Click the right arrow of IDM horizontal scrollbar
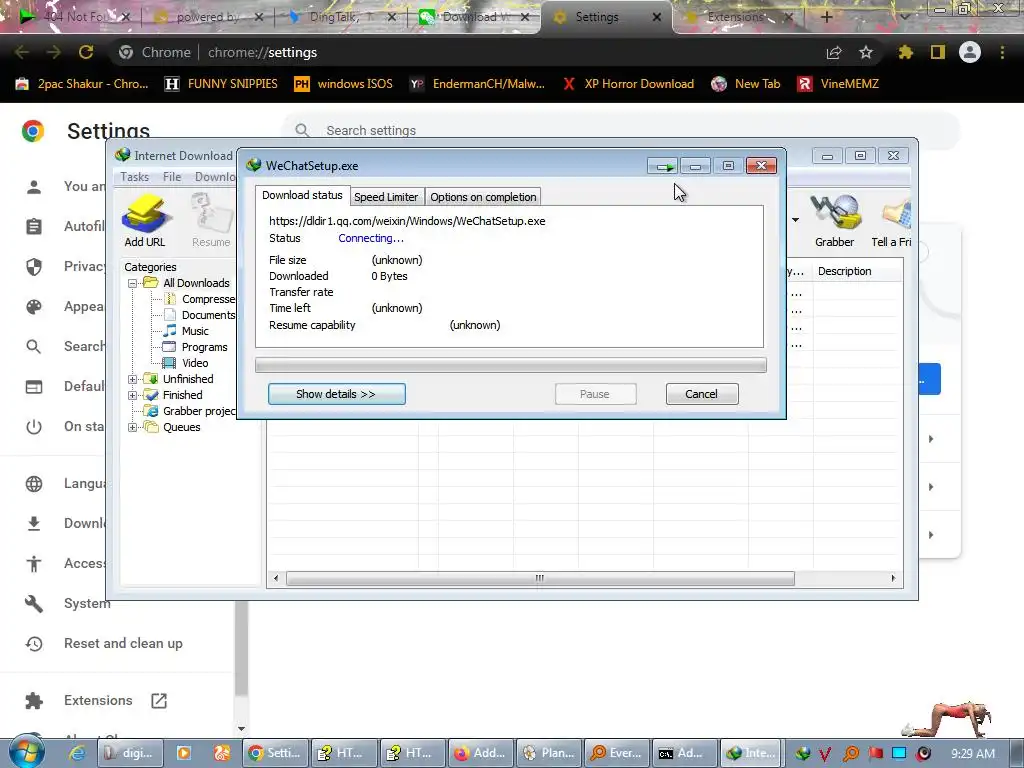 pyautogui.click(x=893, y=578)
